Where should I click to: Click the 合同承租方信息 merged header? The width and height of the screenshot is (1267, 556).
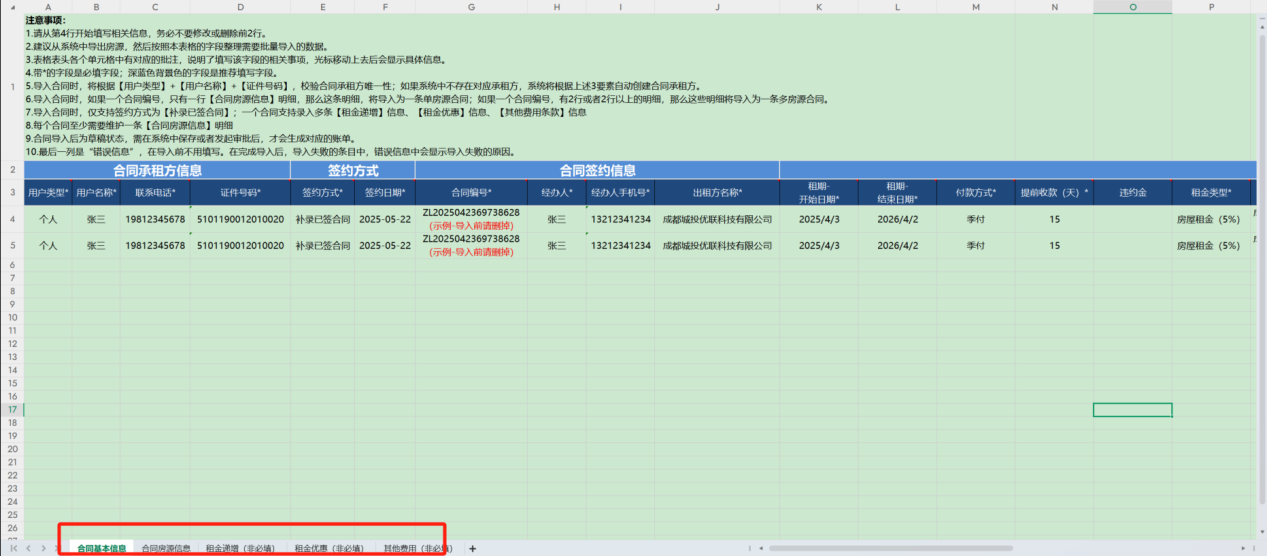click(x=157, y=170)
